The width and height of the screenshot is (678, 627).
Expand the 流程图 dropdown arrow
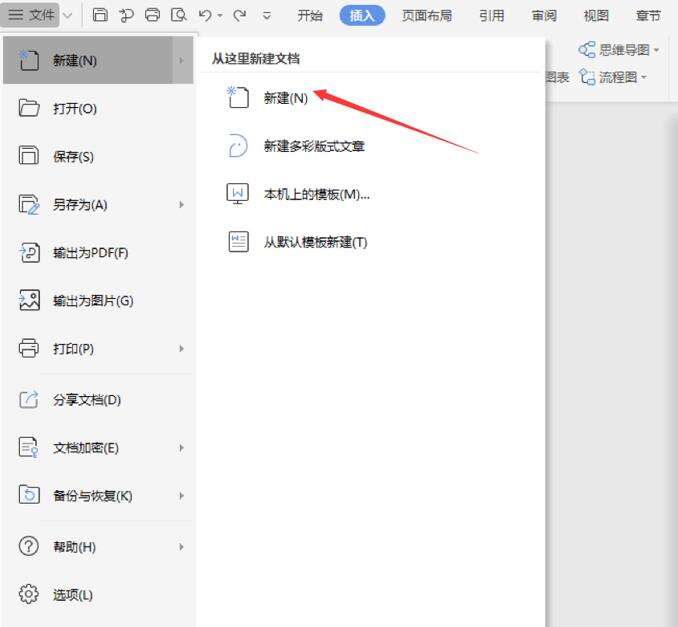click(x=643, y=77)
